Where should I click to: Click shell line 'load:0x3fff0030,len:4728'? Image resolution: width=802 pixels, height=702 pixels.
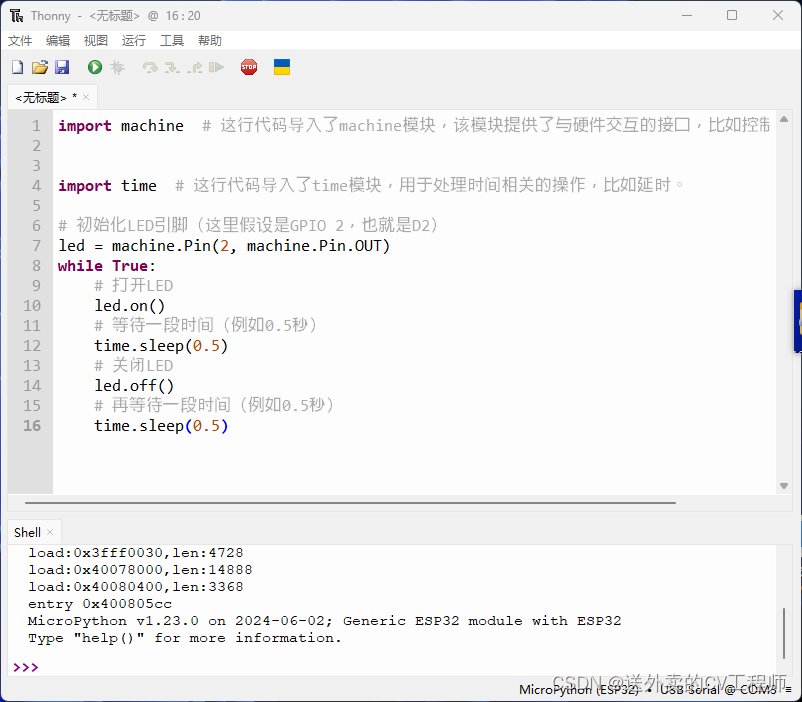coord(136,553)
